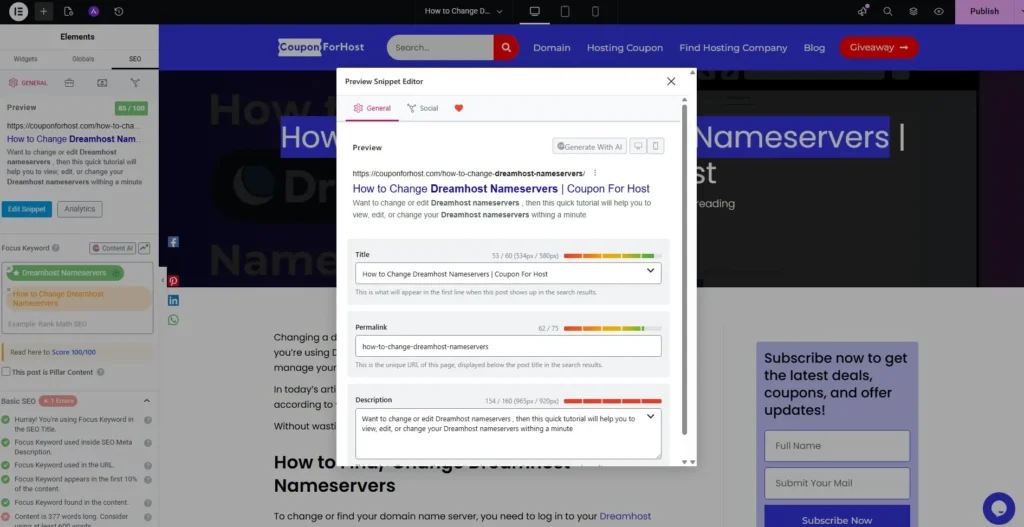Select mobile preview icon in snippet editor

(x=656, y=146)
